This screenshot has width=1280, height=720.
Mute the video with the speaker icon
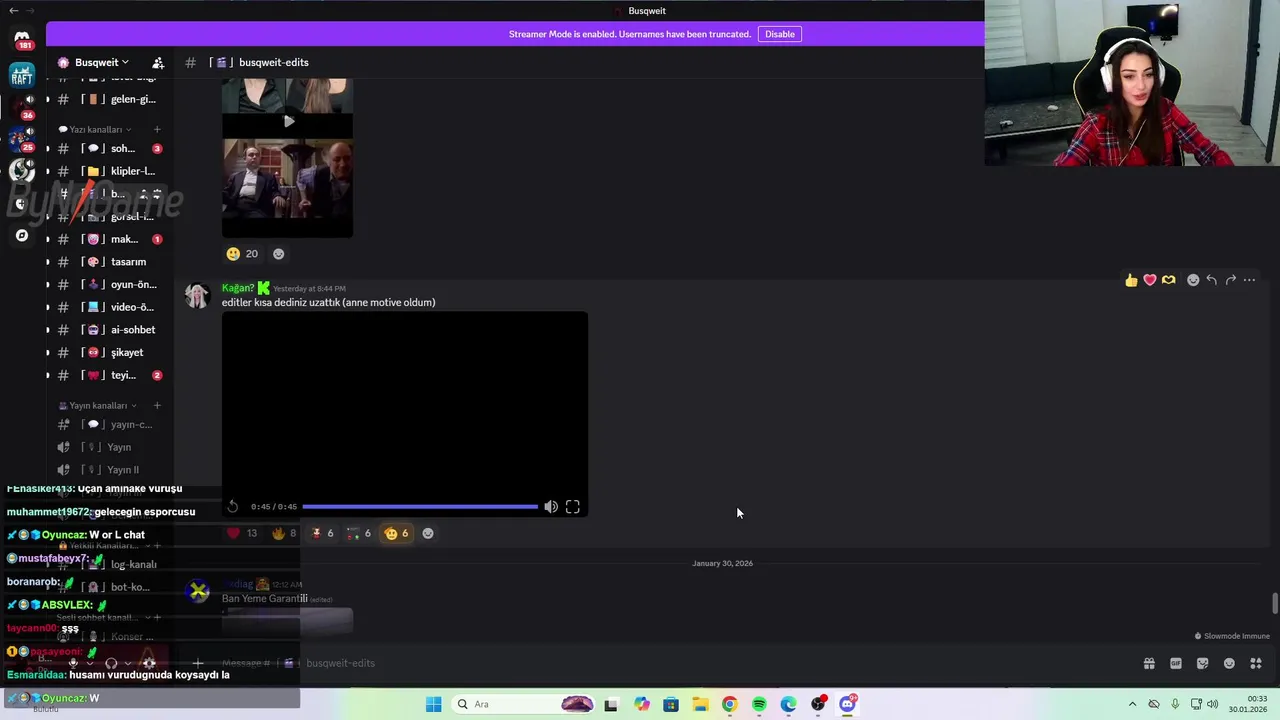point(551,507)
